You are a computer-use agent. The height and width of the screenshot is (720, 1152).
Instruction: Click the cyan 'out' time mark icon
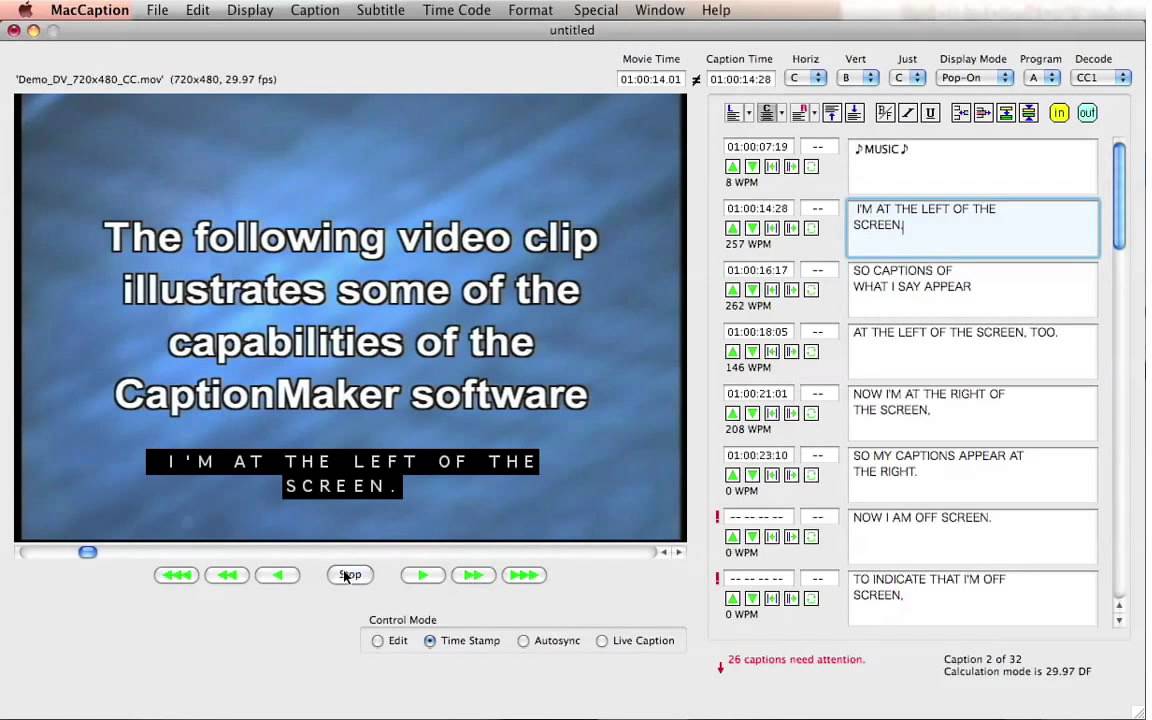[x=1087, y=112]
